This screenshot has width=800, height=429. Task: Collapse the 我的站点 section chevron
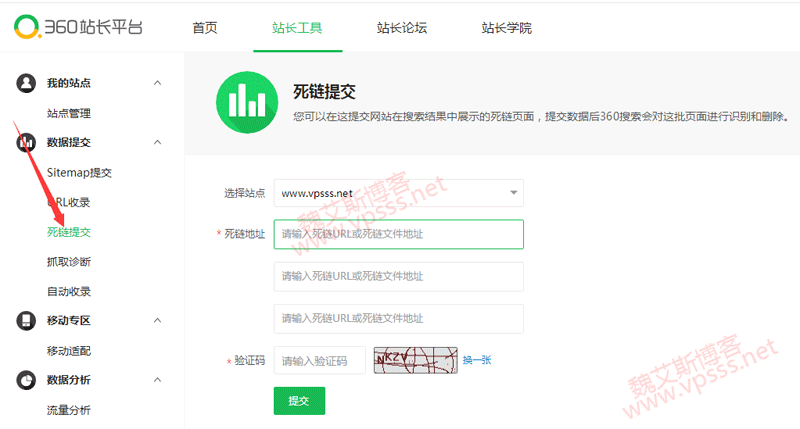coord(157,83)
